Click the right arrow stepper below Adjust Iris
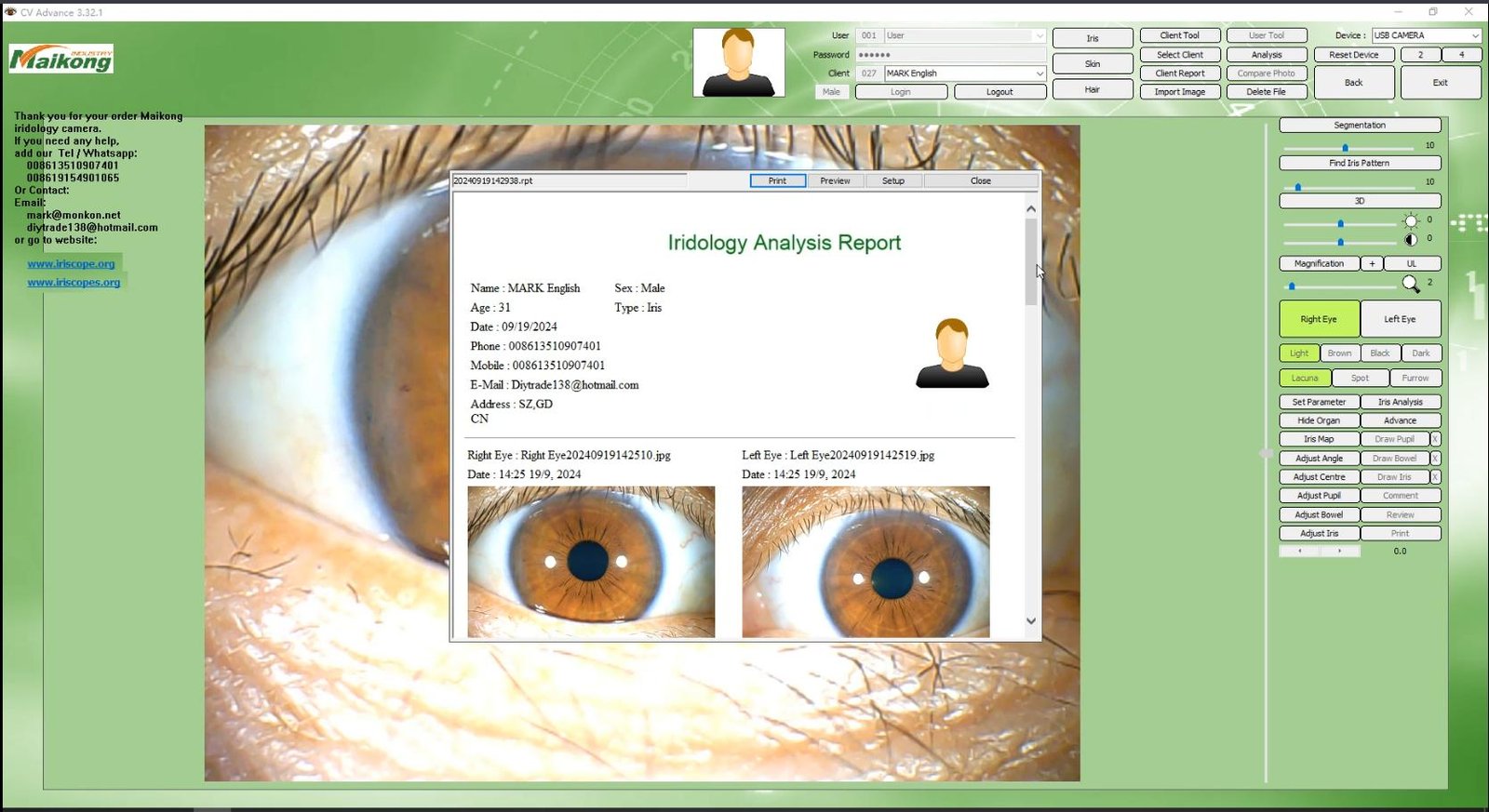Viewport: 1489px width, 812px height. 1340,551
